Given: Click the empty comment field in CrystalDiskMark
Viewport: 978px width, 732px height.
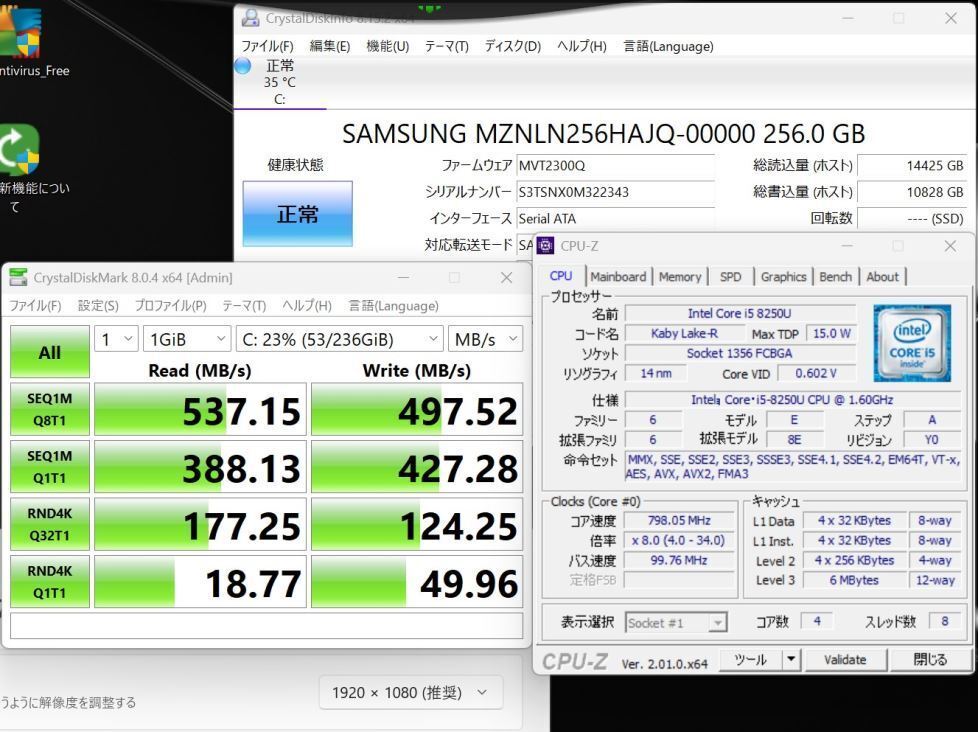Looking at the screenshot, I should click(266, 626).
